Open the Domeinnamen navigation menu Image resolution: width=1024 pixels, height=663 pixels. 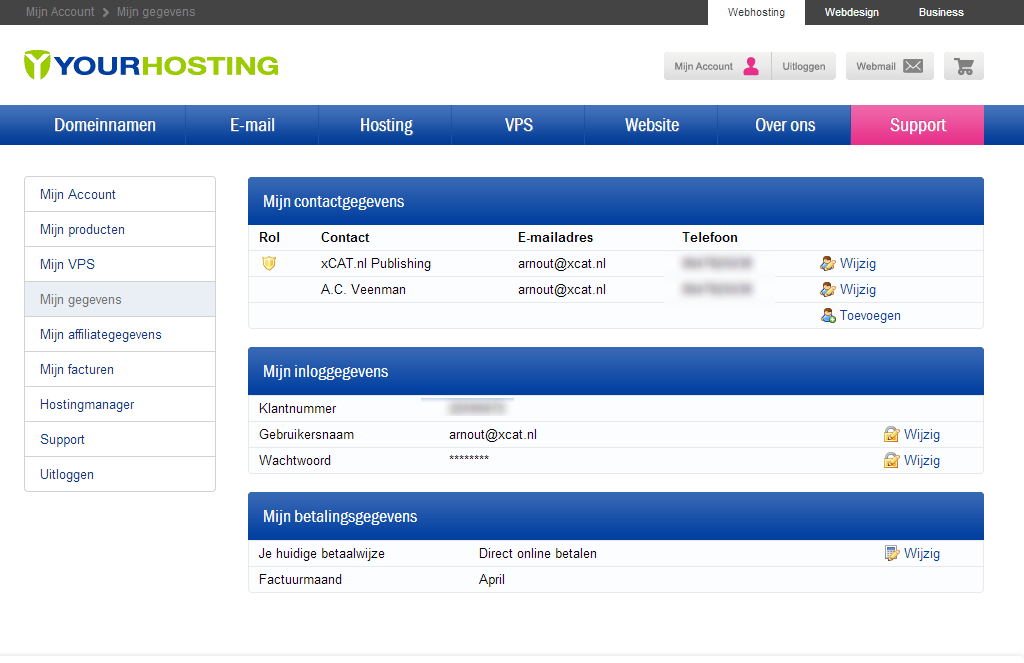click(105, 125)
